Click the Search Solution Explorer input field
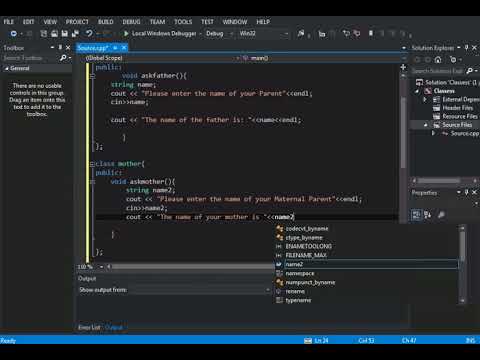Image resolution: width=480 pixels, height=360 pixels. [437, 71]
